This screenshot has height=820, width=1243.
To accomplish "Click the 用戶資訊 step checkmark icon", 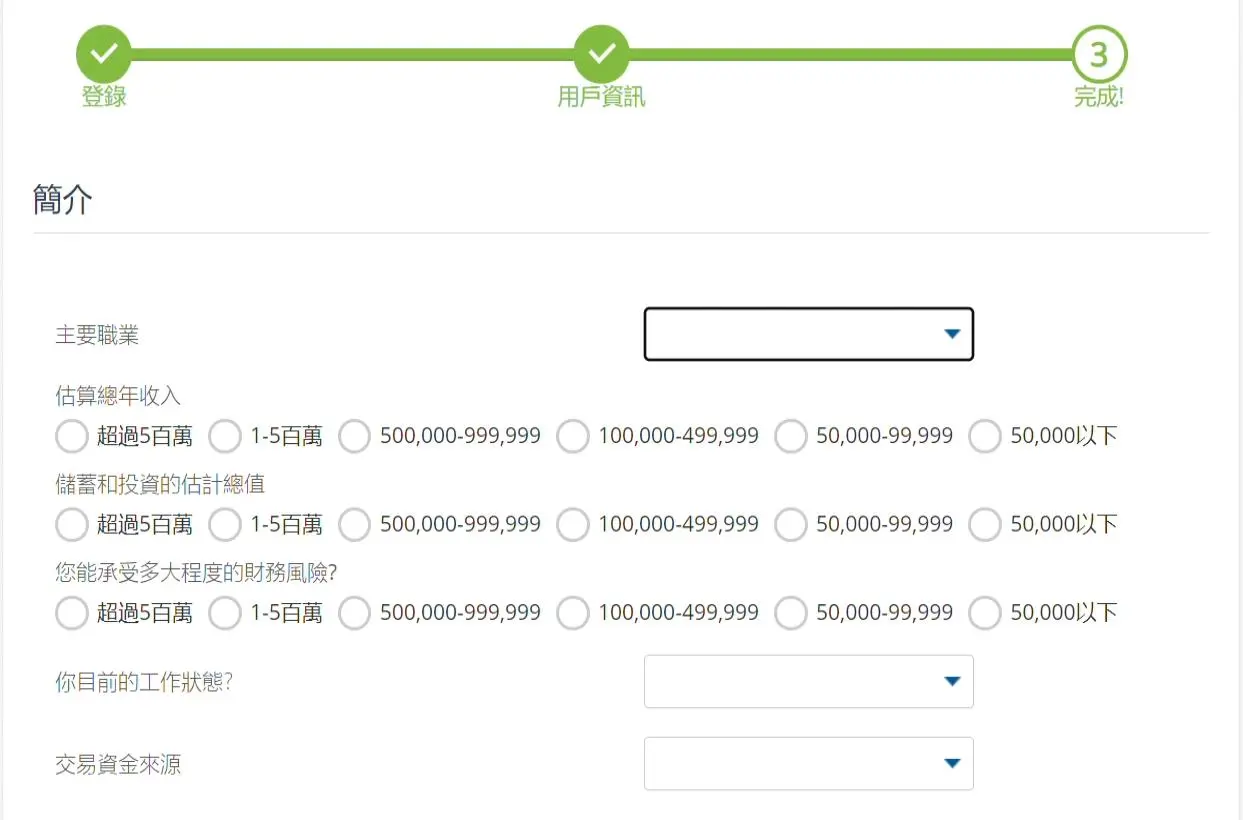I will click(601, 54).
